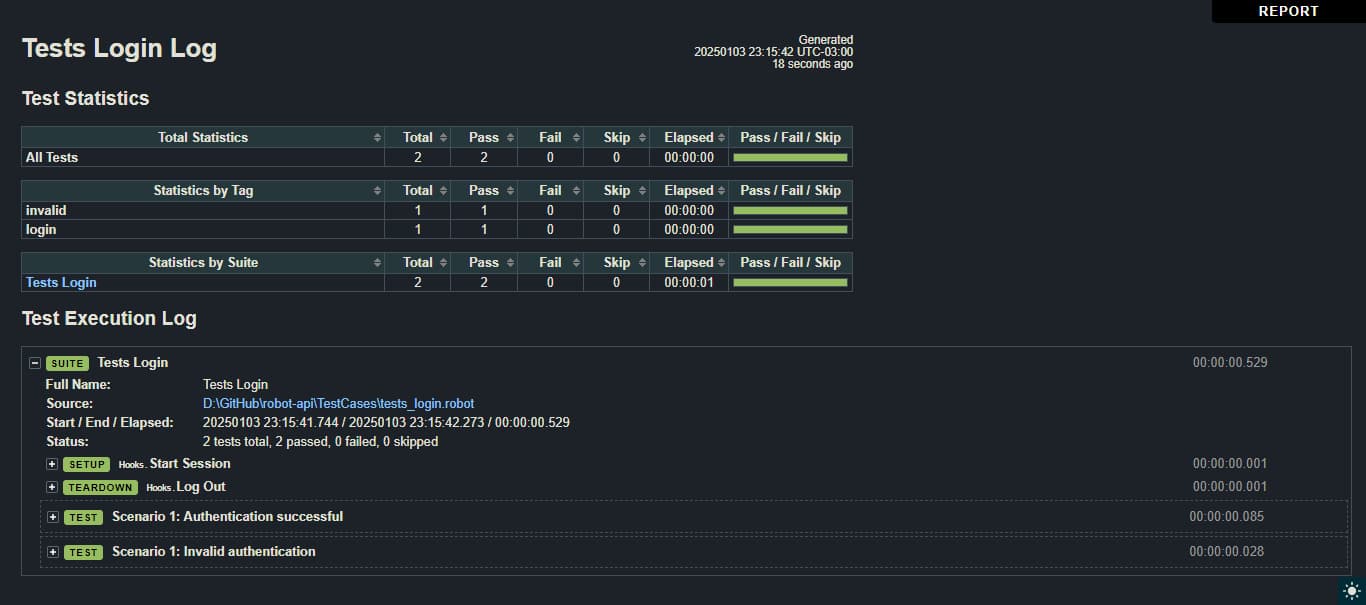
Task: Click Tests Login suite elapsed 00:00:01 cell
Action: 689,282
